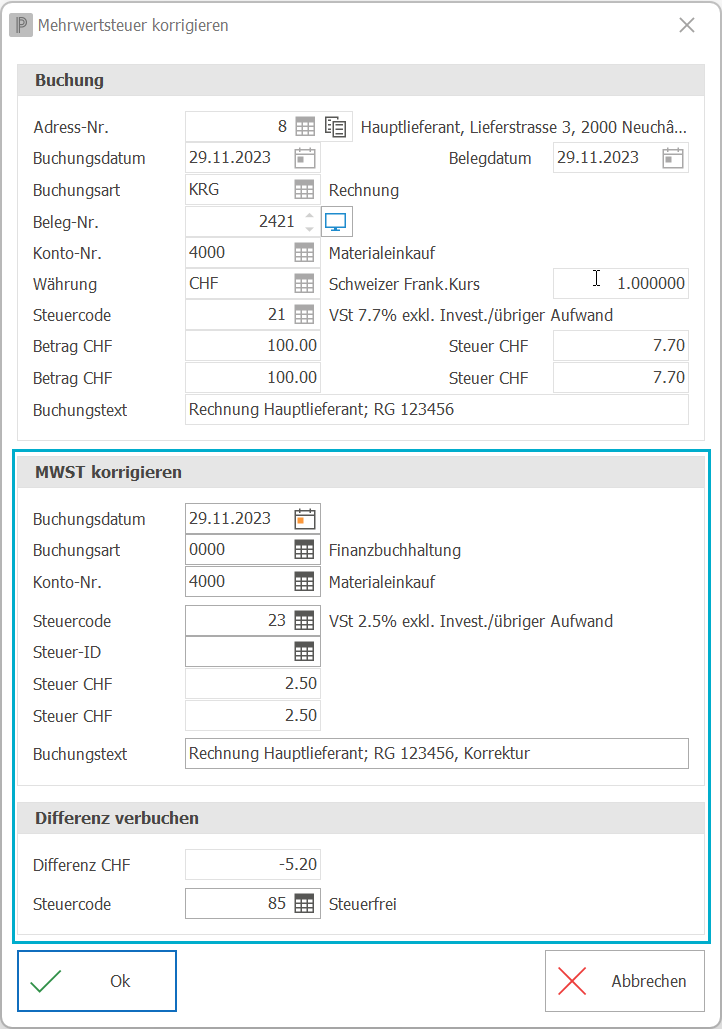The height and width of the screenshot is (1029, 722).
Task: Click the 'VSt 7.7% exkl. Invest./übriger Aufwand' text
Action: click(x=471, y=316)
